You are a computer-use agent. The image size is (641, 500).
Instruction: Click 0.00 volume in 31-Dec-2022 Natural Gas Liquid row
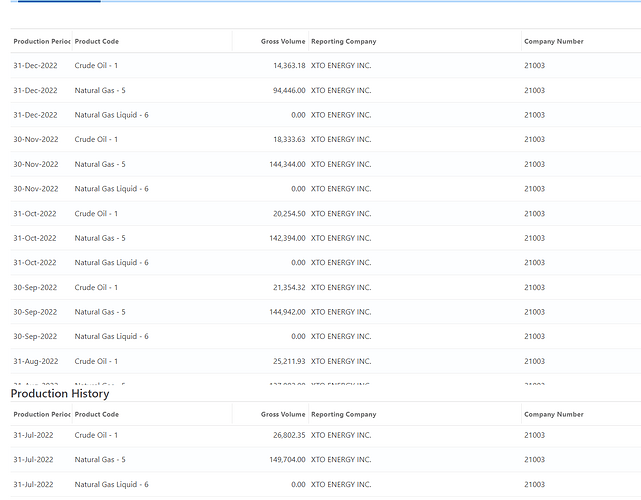(x=298, y=115)
